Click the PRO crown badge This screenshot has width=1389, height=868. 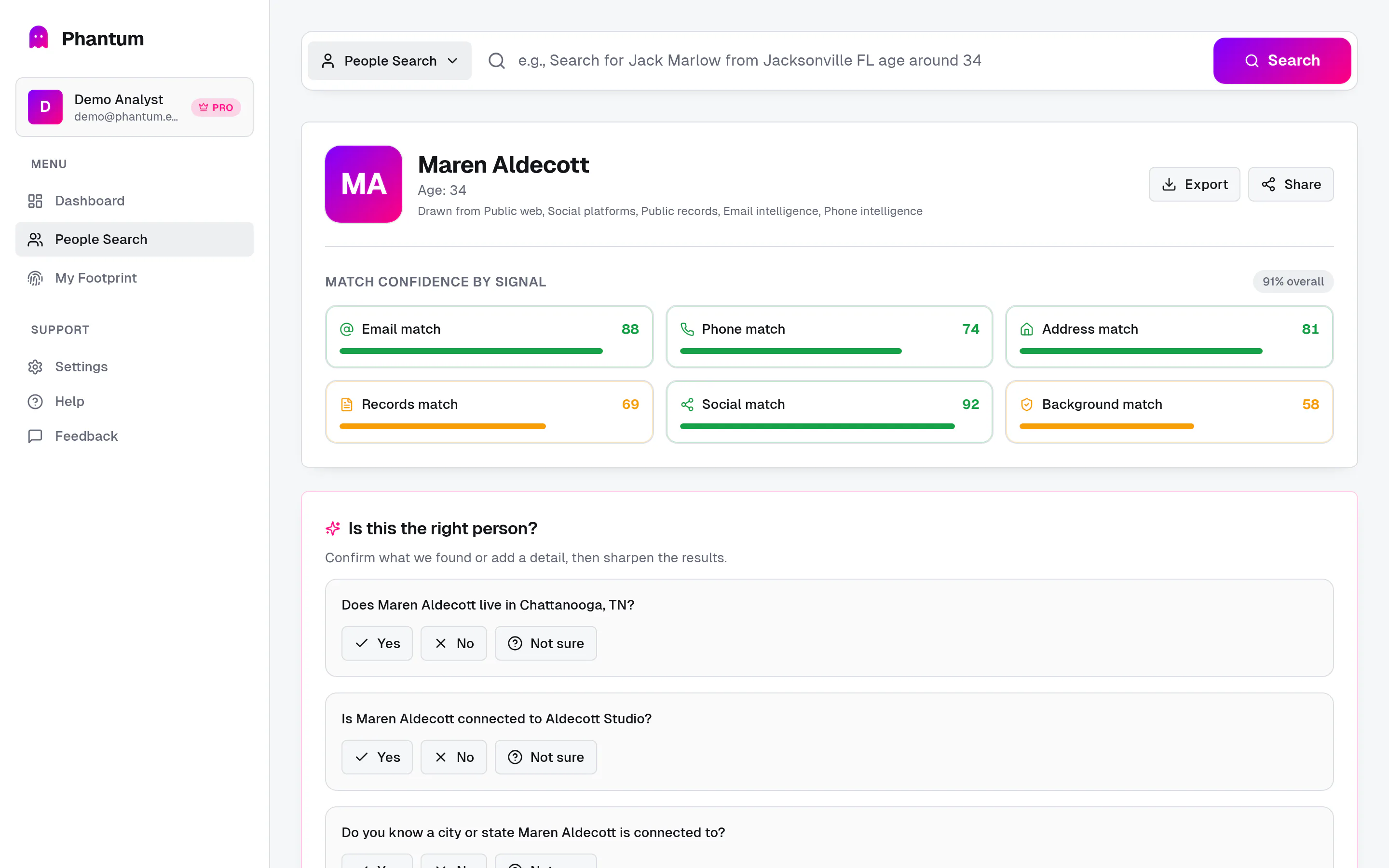coord(216,108)
